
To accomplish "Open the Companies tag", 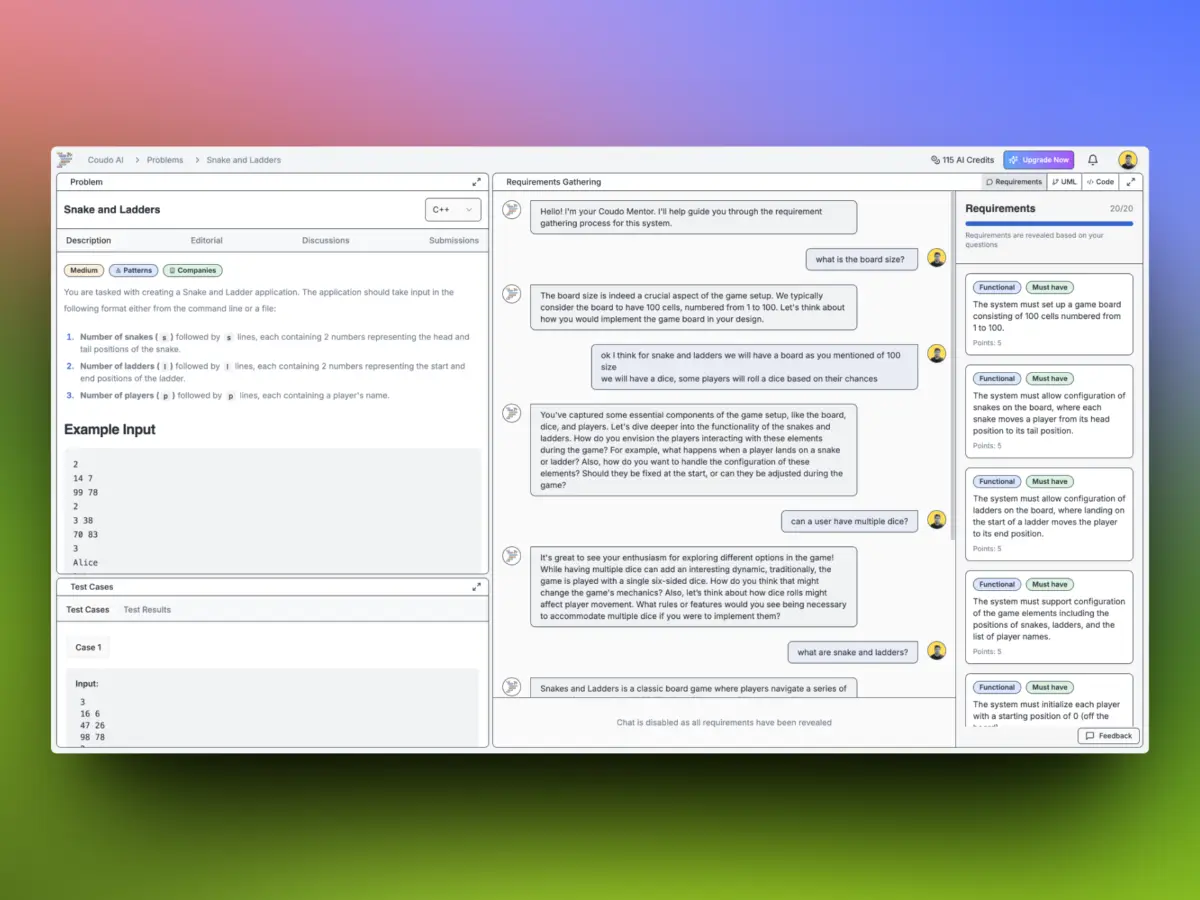I will (193, 270).
